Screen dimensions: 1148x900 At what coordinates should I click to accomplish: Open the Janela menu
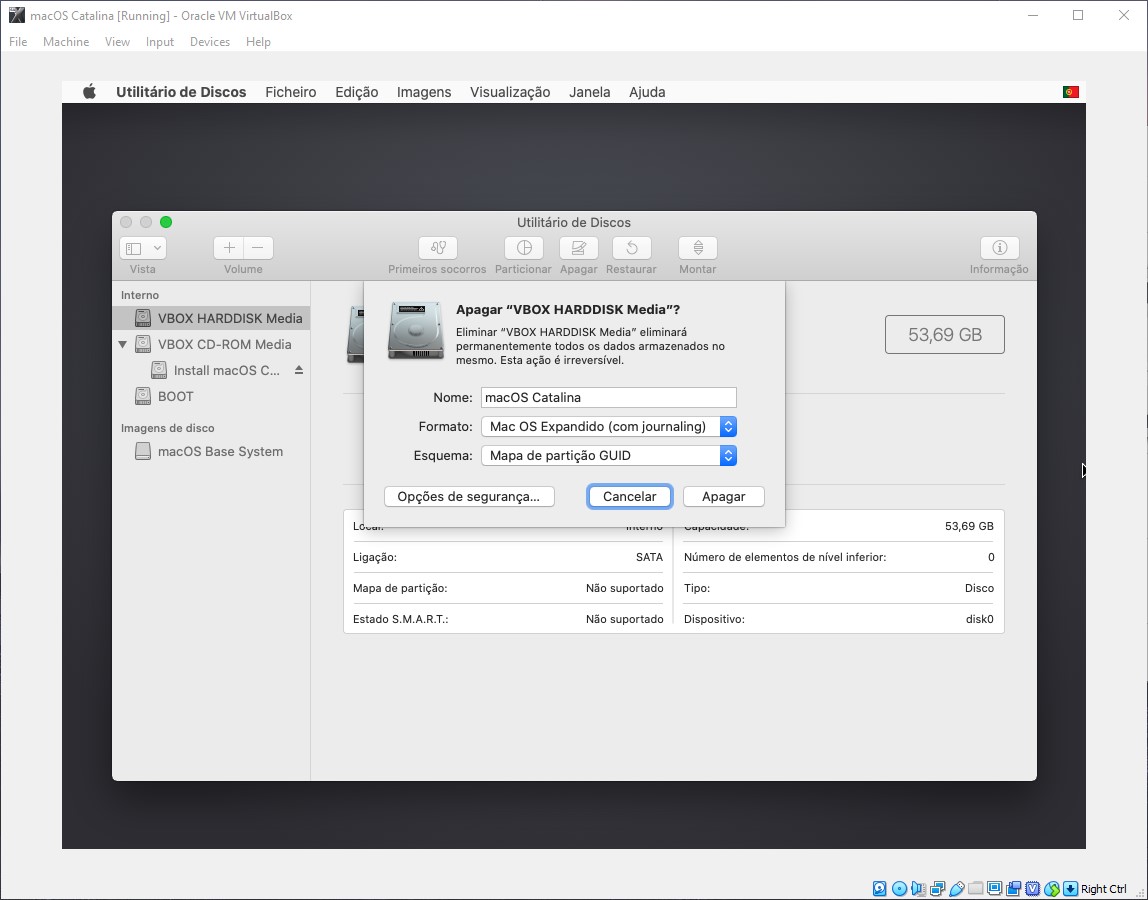click(589, 92)
